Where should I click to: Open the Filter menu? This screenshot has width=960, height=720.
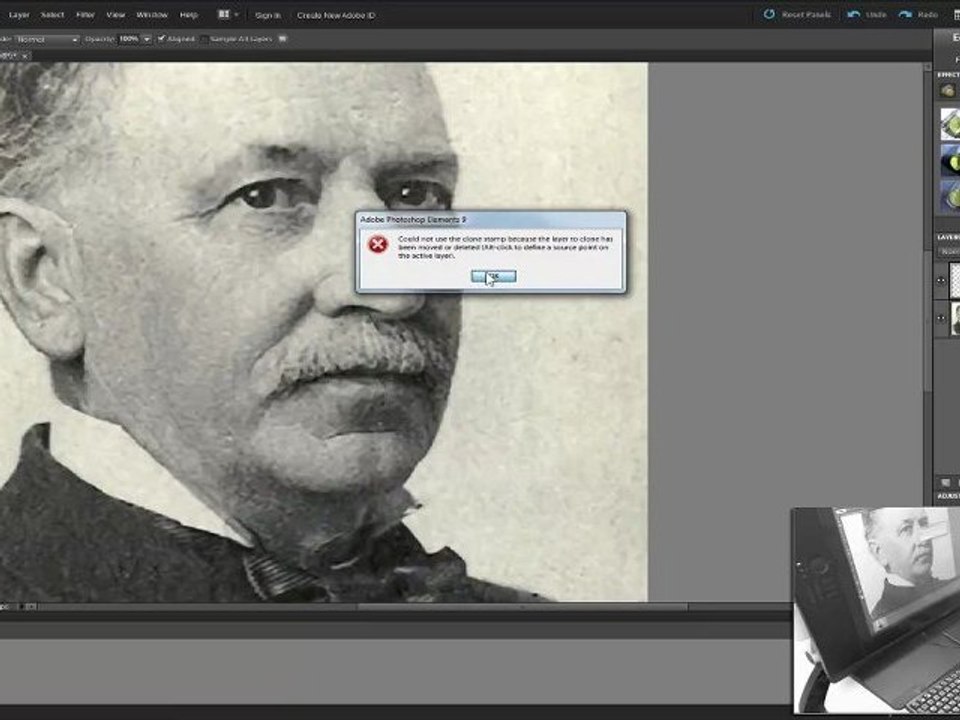pyautogui.click(x=85, y=15)
